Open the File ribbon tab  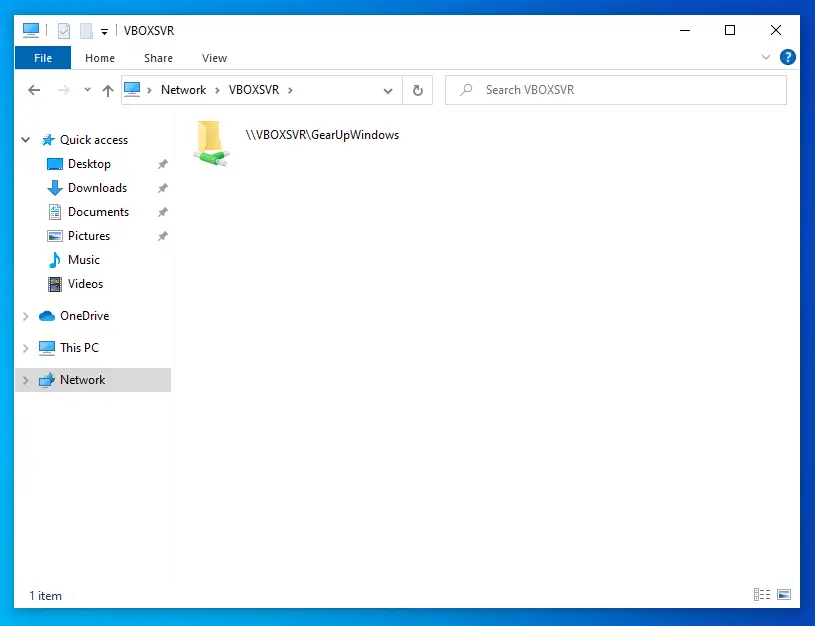pyautogui.click(x=43, y=58)
